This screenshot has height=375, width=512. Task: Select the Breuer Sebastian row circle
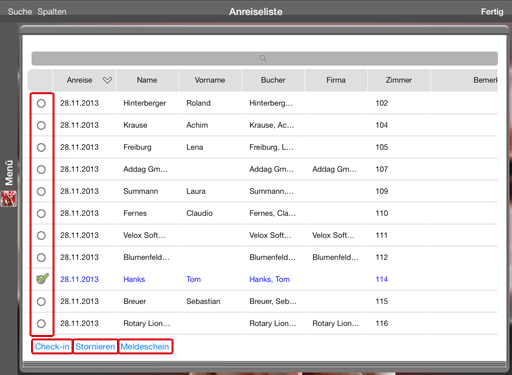click(x=41, y=301)
